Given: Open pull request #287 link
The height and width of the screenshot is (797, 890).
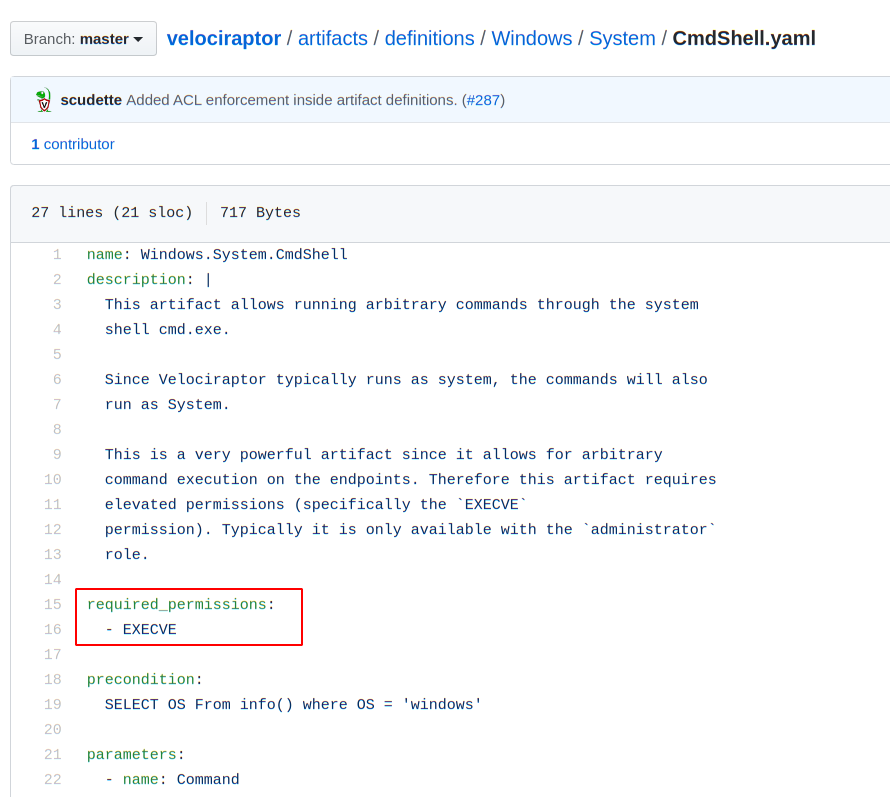Looking at the screenshot, I should pos(483,100).
